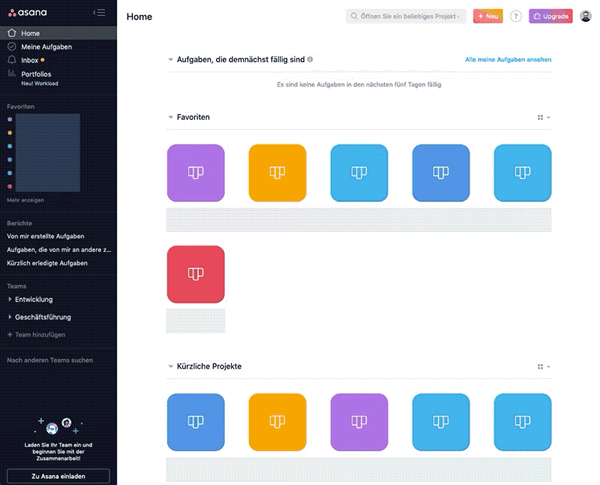The image size is (600, 485).
Task: Open the purple project tile in Kürzliche Projekte
Action: (x=359, y=422)
